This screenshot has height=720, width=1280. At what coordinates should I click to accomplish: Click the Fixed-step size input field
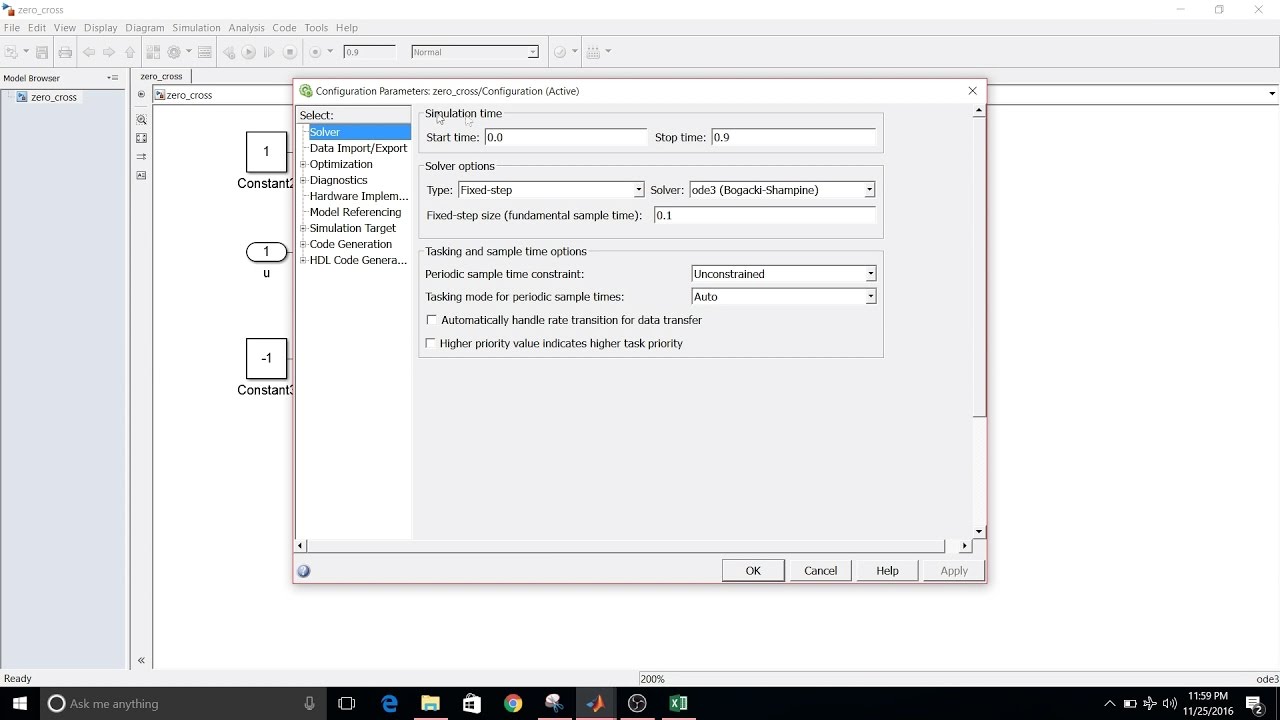pyautogui.click(x=764, y=215)
